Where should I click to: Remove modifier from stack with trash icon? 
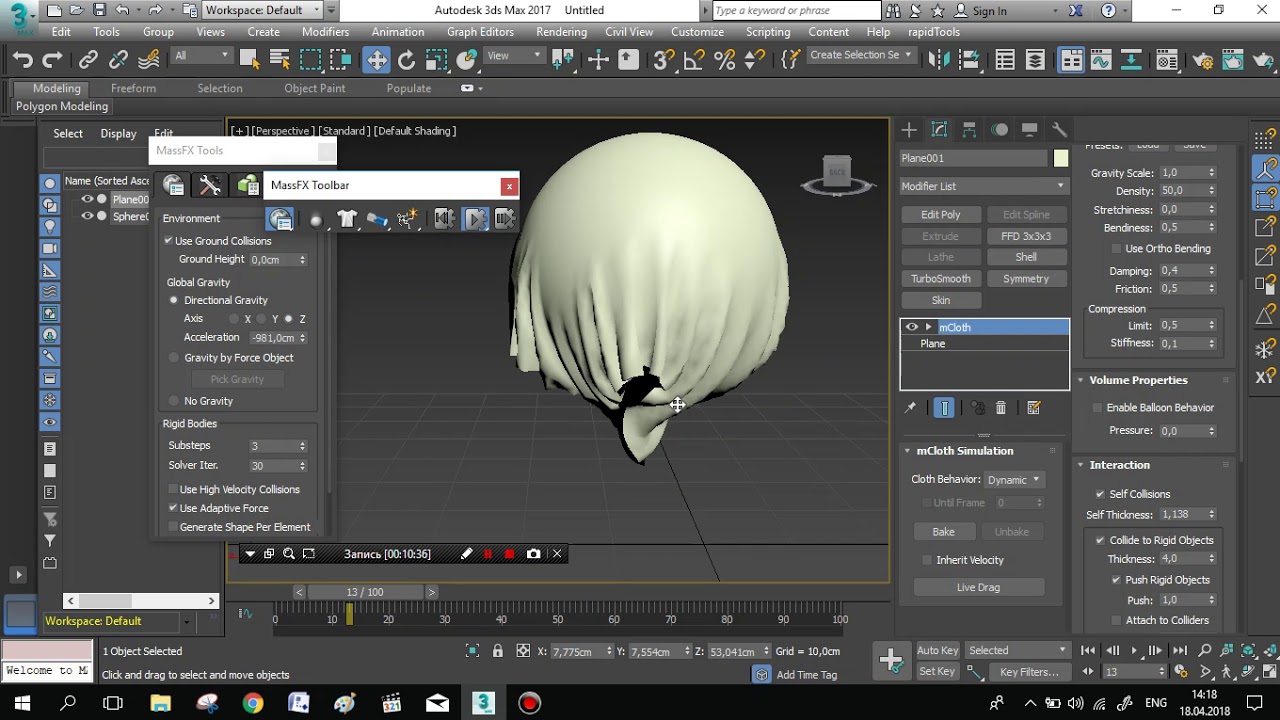(x=1001, y=408)
